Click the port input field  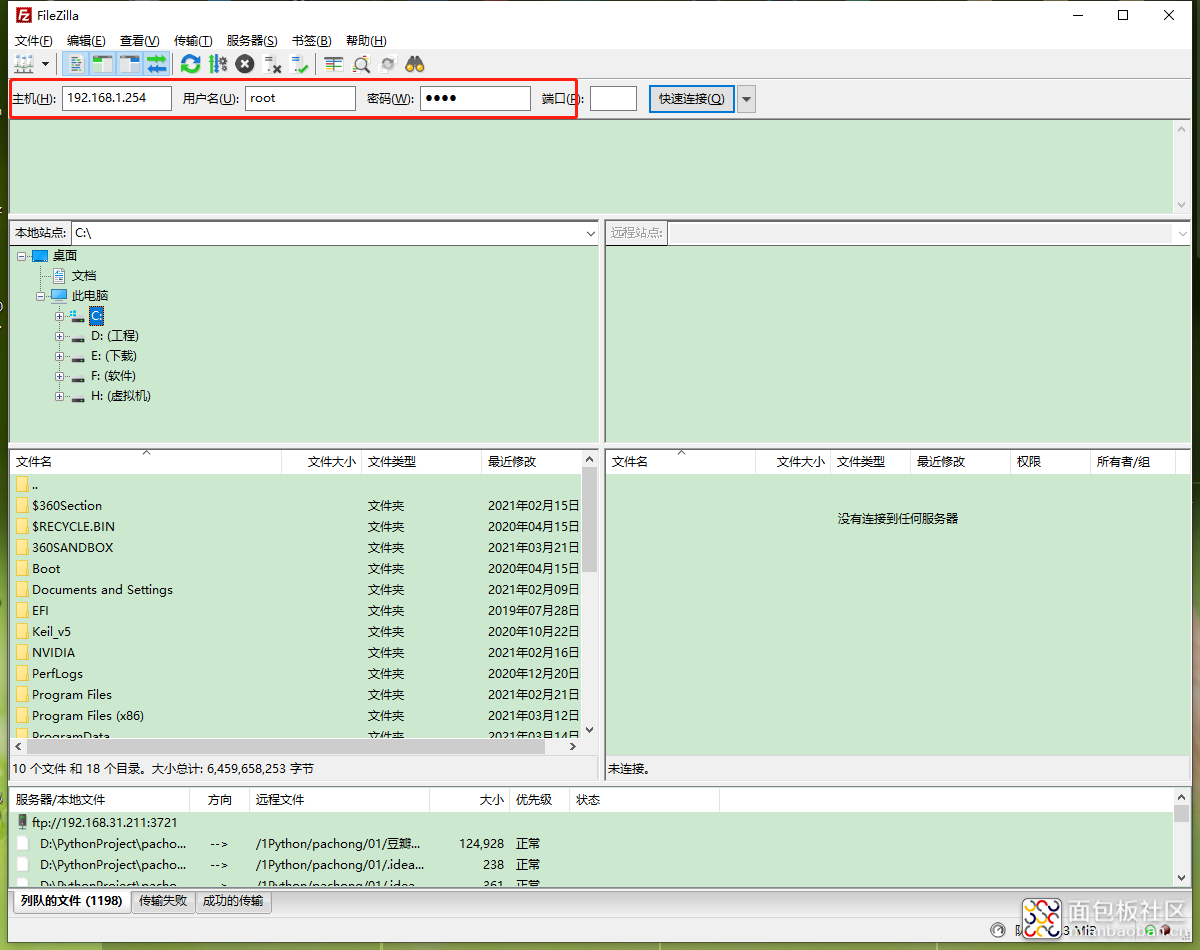tap(613, 98)
